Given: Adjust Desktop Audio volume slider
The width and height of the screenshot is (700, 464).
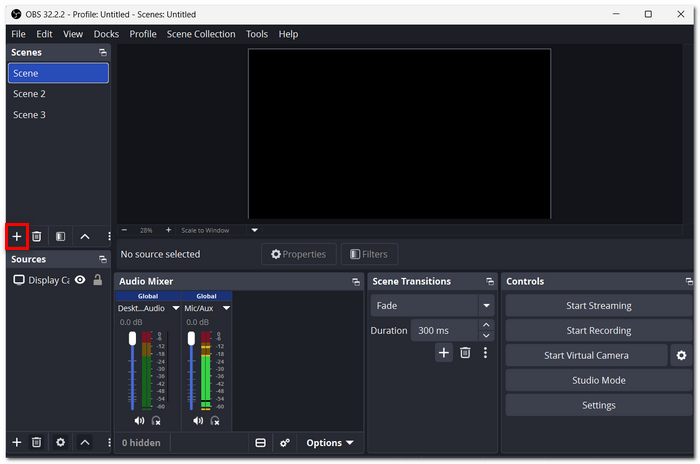Looking at the screenshot, I should [x=132, y=371].
